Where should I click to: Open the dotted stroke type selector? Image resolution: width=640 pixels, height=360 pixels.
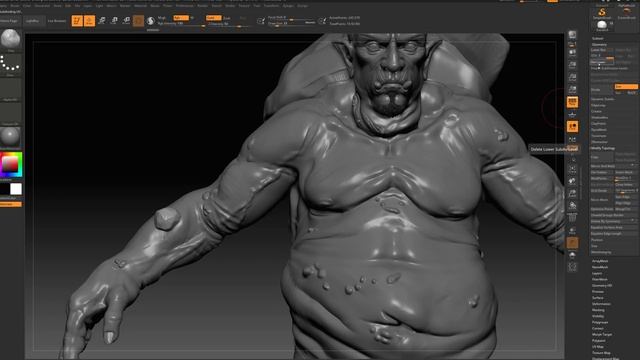tap(10, 64)
